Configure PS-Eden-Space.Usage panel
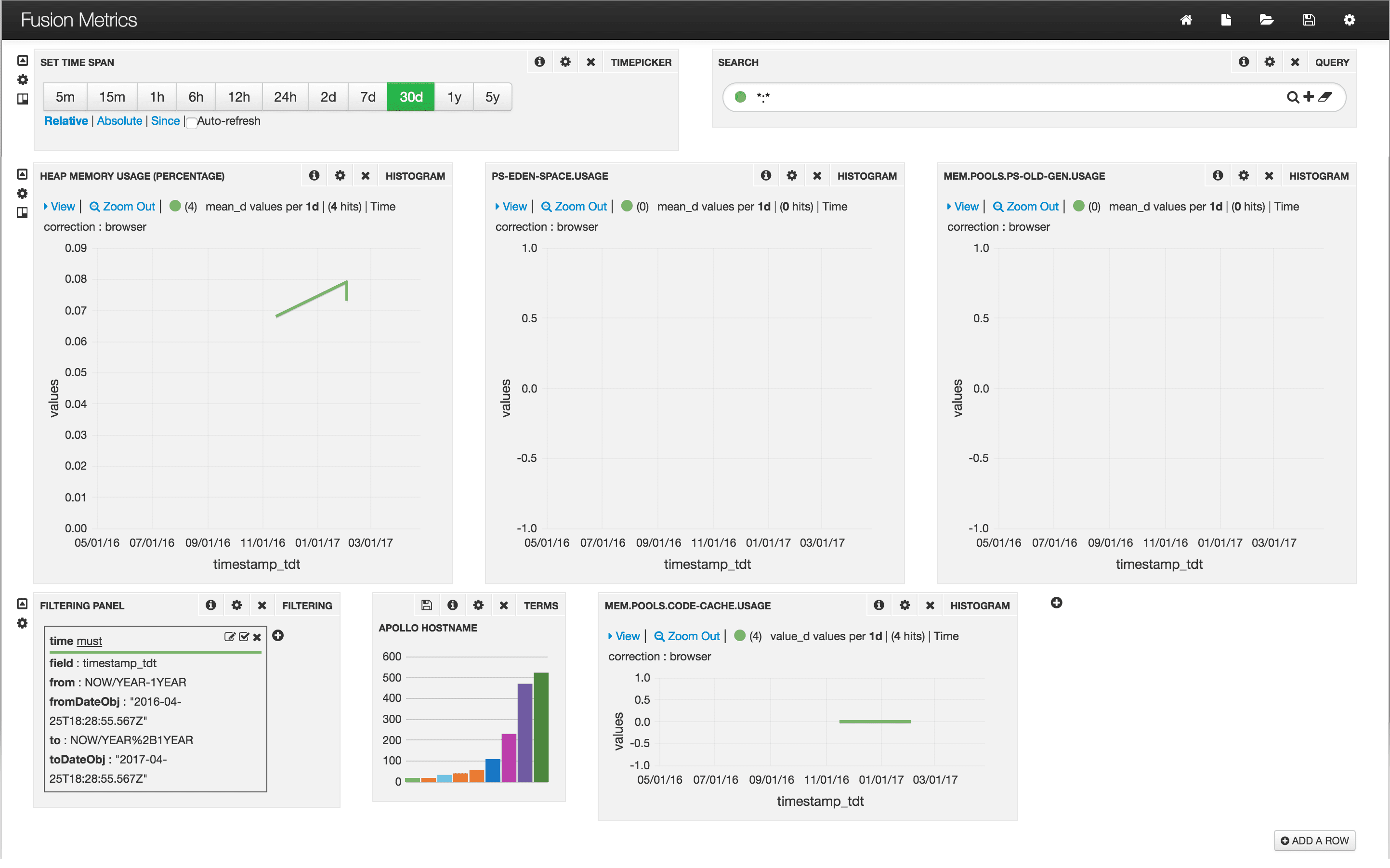 (x=791, y=176)
